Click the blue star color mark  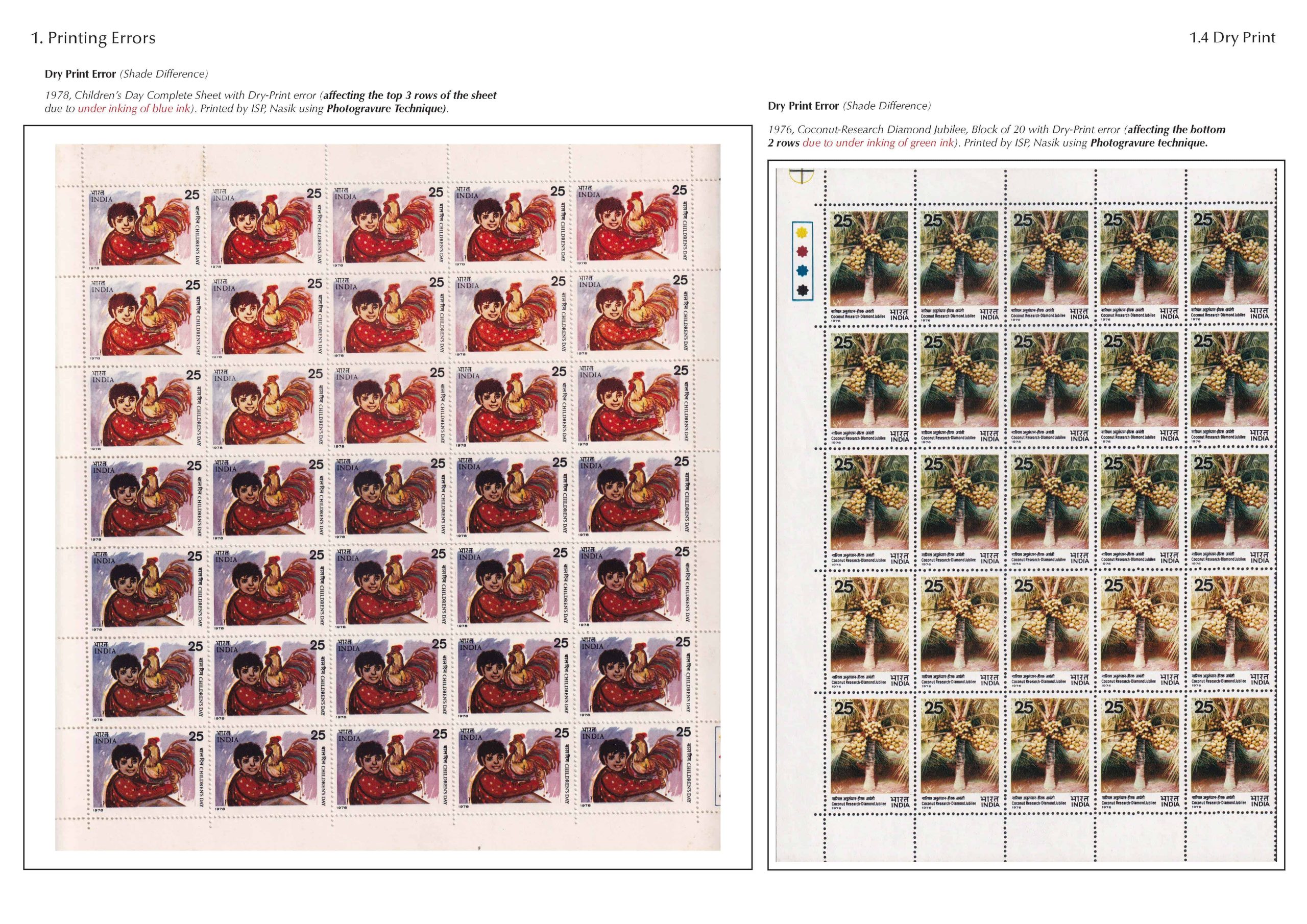(x=803, y=271)
